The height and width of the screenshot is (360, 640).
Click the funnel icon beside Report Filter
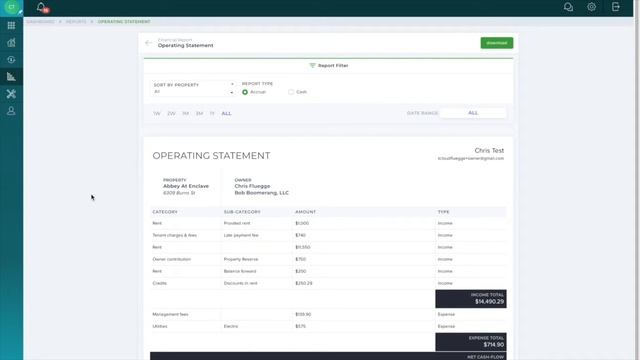[312, 65]
